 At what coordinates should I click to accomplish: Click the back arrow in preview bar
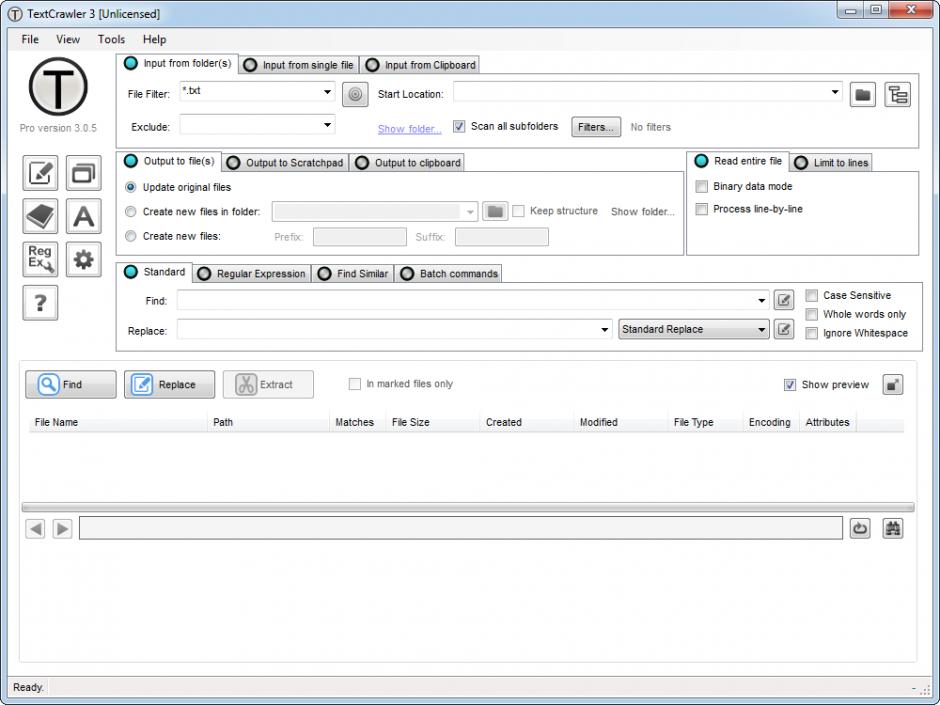[x=35, y=529]
